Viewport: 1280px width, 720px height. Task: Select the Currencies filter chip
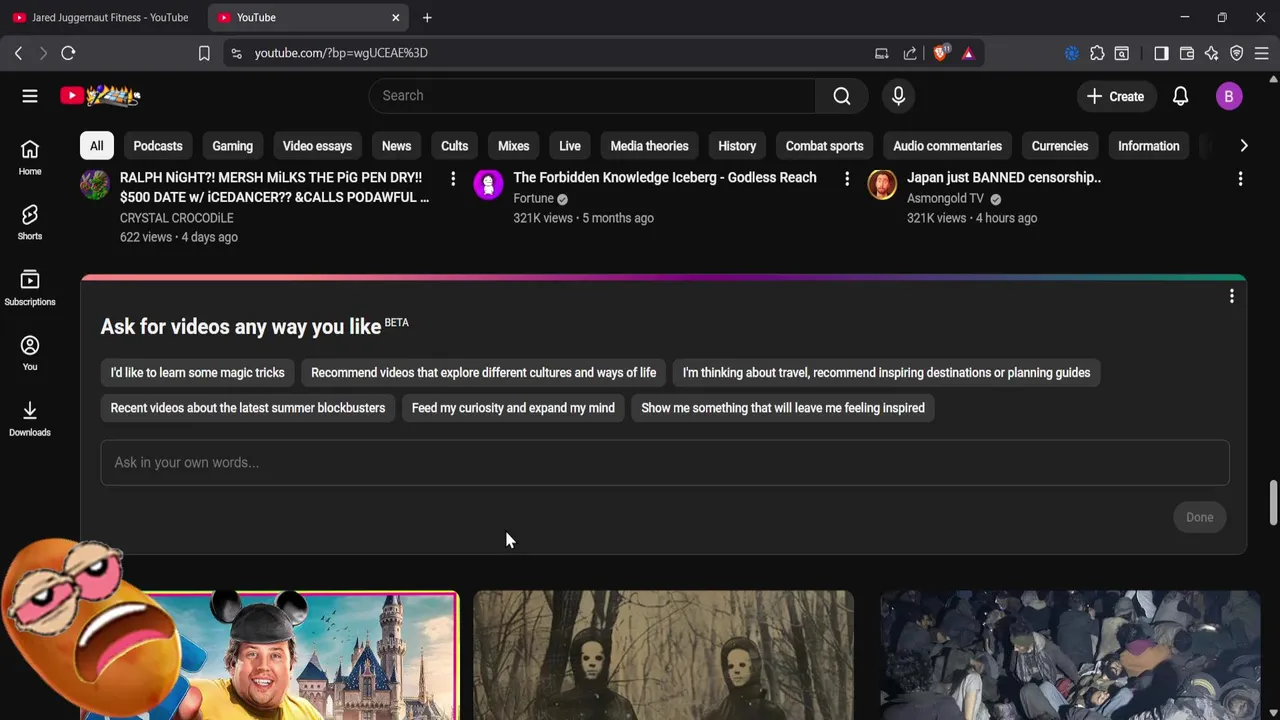(1060, 146)
